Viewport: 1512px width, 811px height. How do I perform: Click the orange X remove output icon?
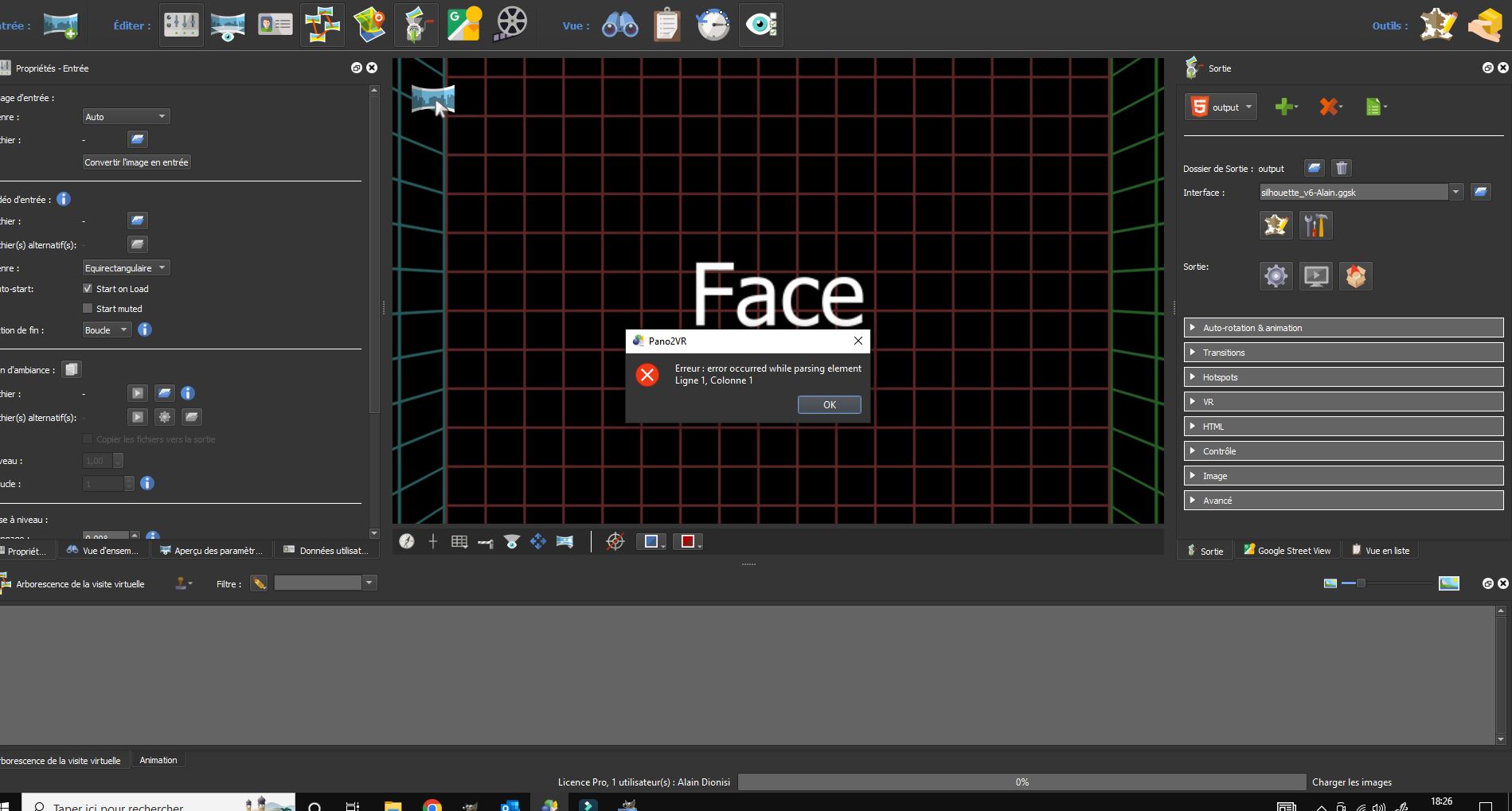pyautogui.click(x=1330, y=107)
